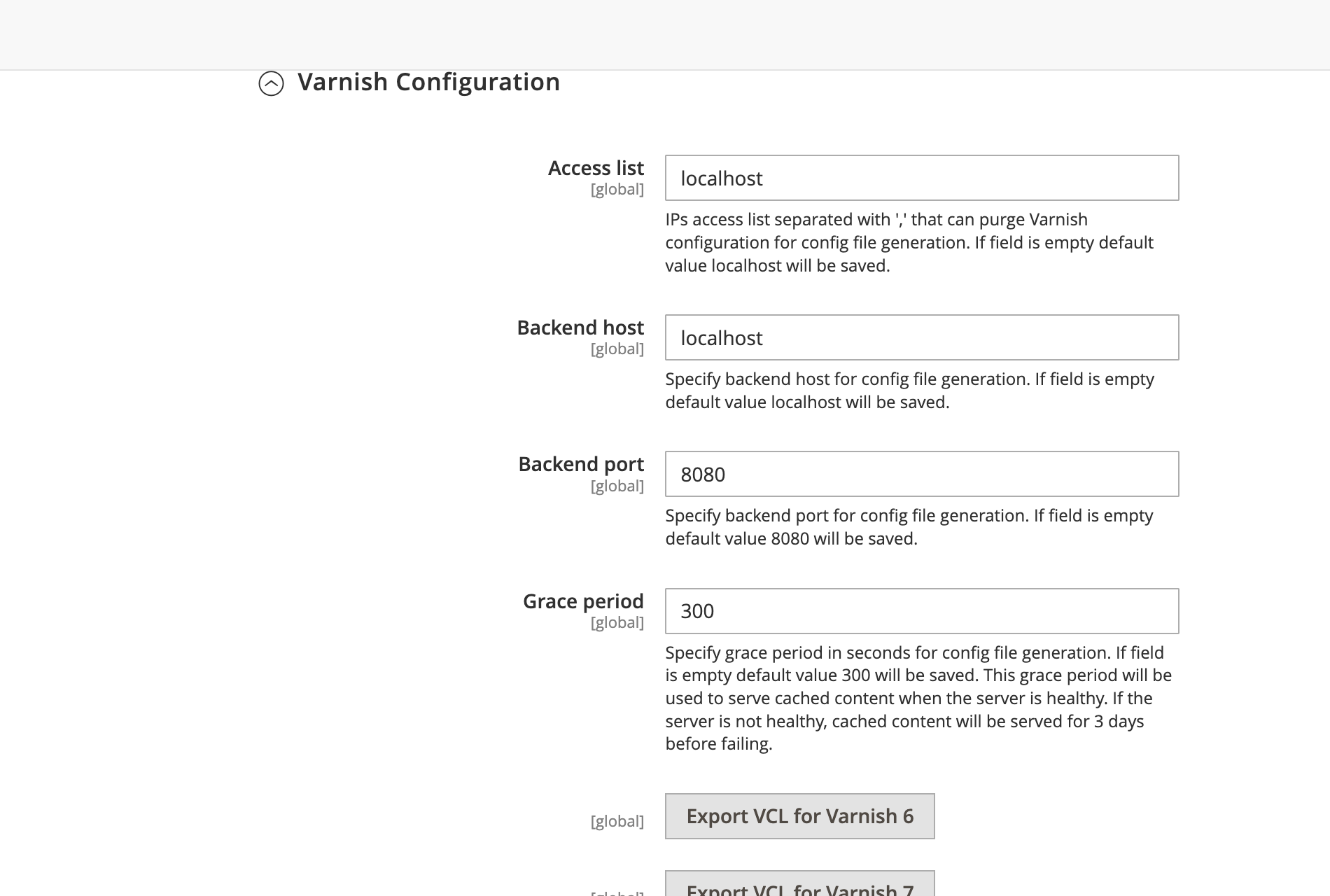This screenshot has height=896, width=1330.
Task: Click the [global] scope tag under Grace period
Action: [x=618, y=622]
